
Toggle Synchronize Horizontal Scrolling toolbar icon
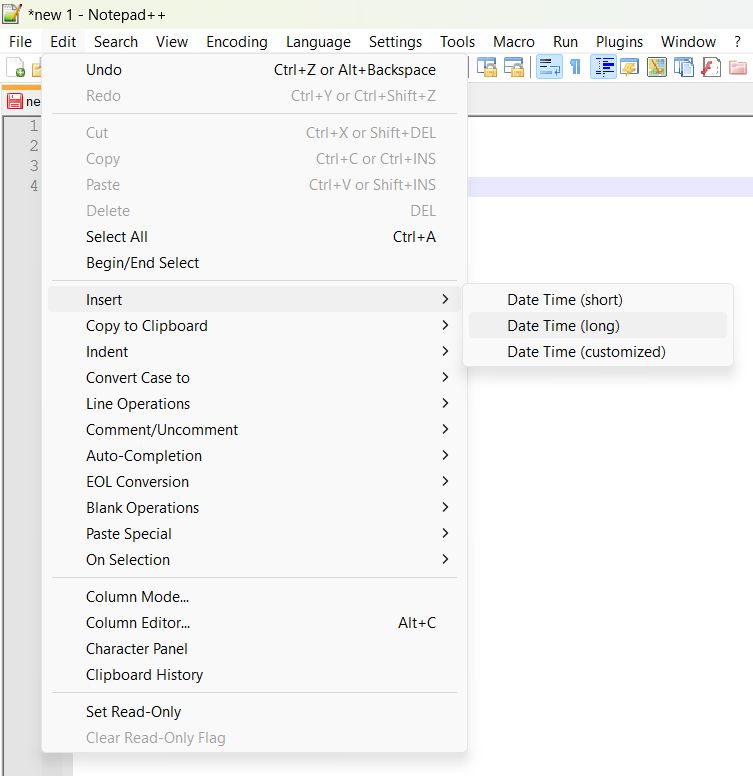point(514,67)
